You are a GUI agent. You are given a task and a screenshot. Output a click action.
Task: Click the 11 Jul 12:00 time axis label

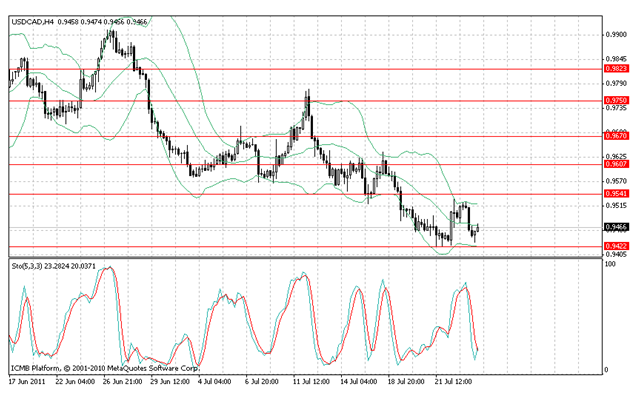pos(311,382)
